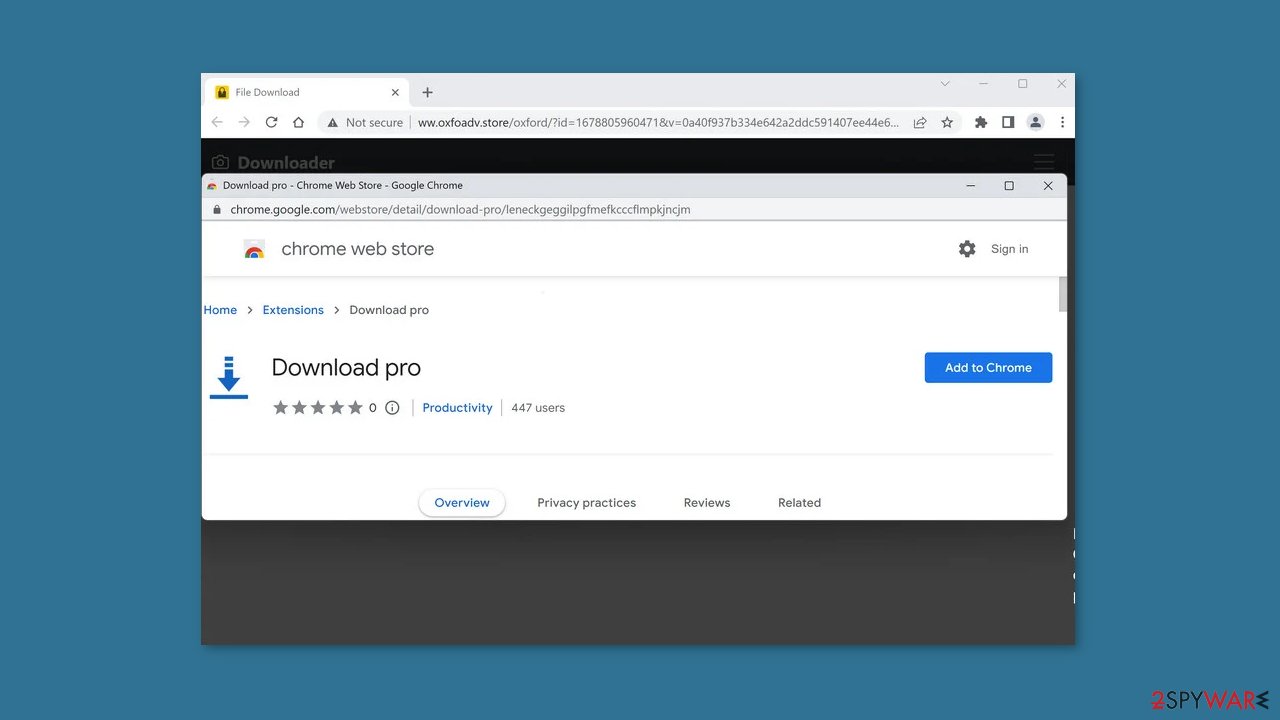Close the File Download tab
This screenshot has height=720, width=1280.
(x=395, y=92)
